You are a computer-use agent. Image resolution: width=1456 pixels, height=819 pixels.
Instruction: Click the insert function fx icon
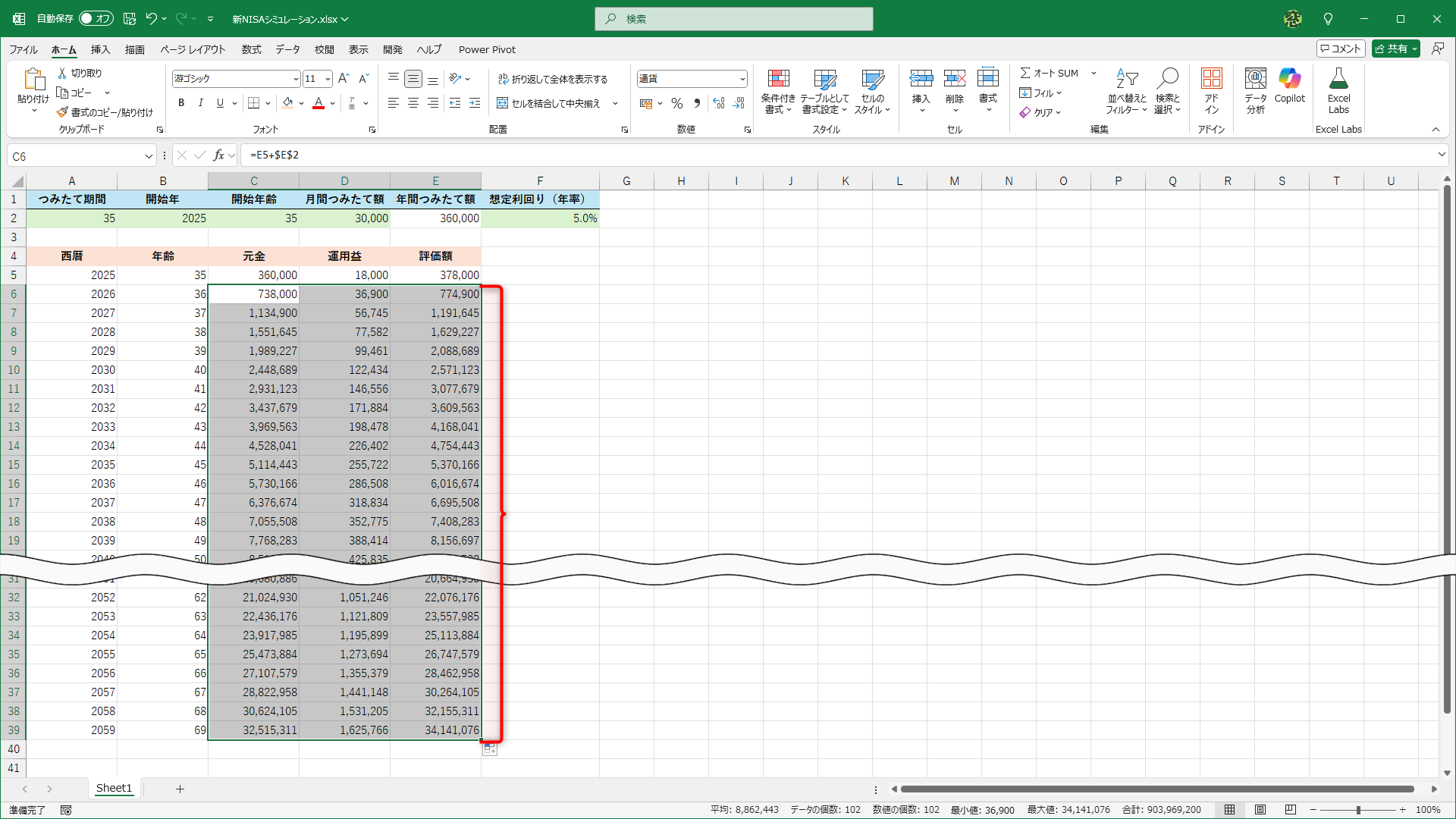click(x=218, y=155)
